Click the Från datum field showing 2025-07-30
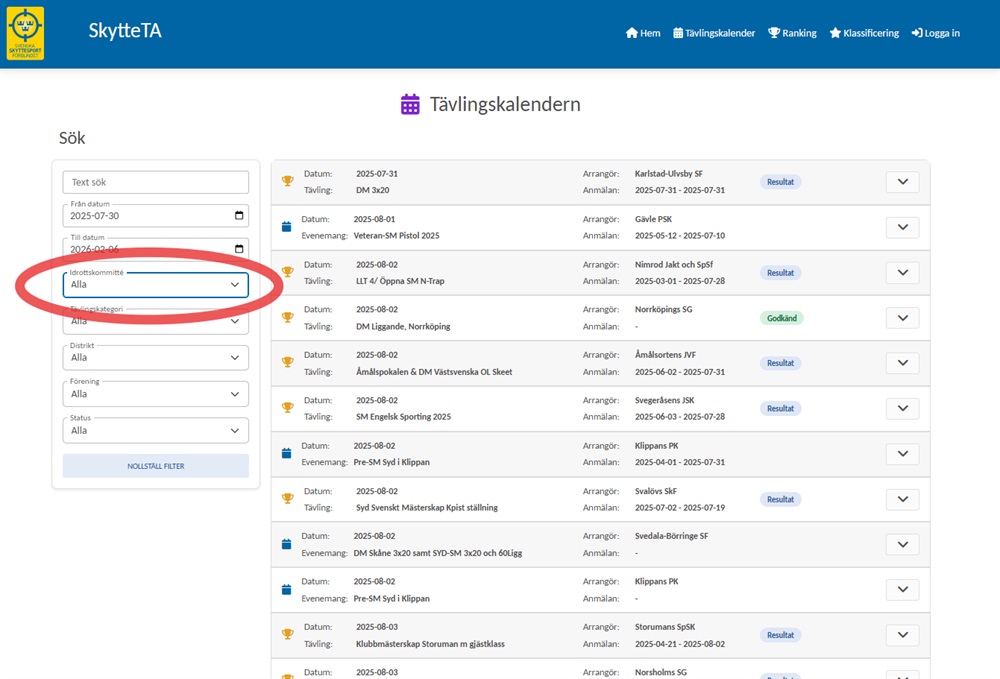Viewport: 1000px width, 679px height. [156, 215]
